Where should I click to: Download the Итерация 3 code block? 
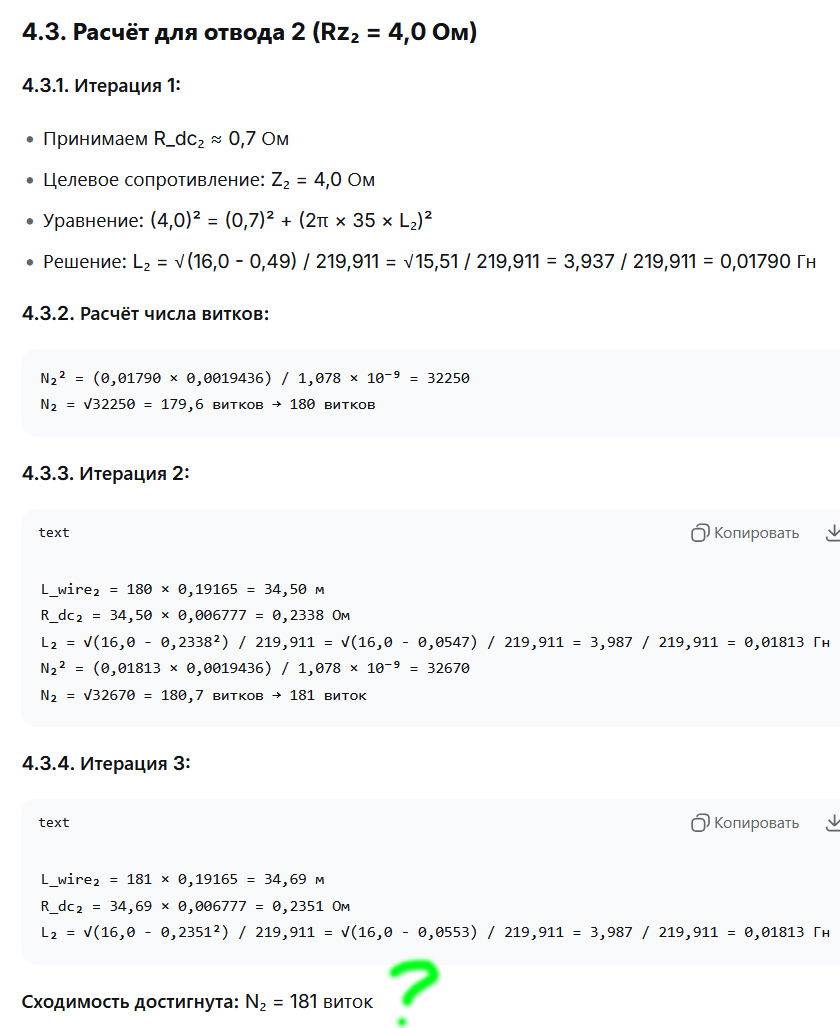click(x=831, y=823)
